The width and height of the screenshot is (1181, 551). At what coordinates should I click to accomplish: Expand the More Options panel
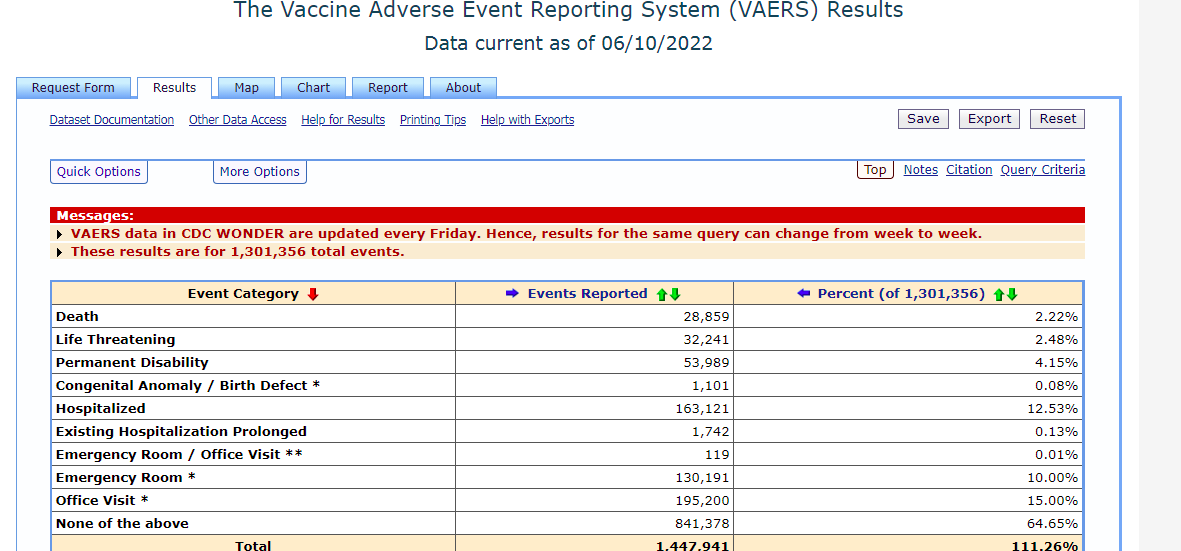[260, 172]
